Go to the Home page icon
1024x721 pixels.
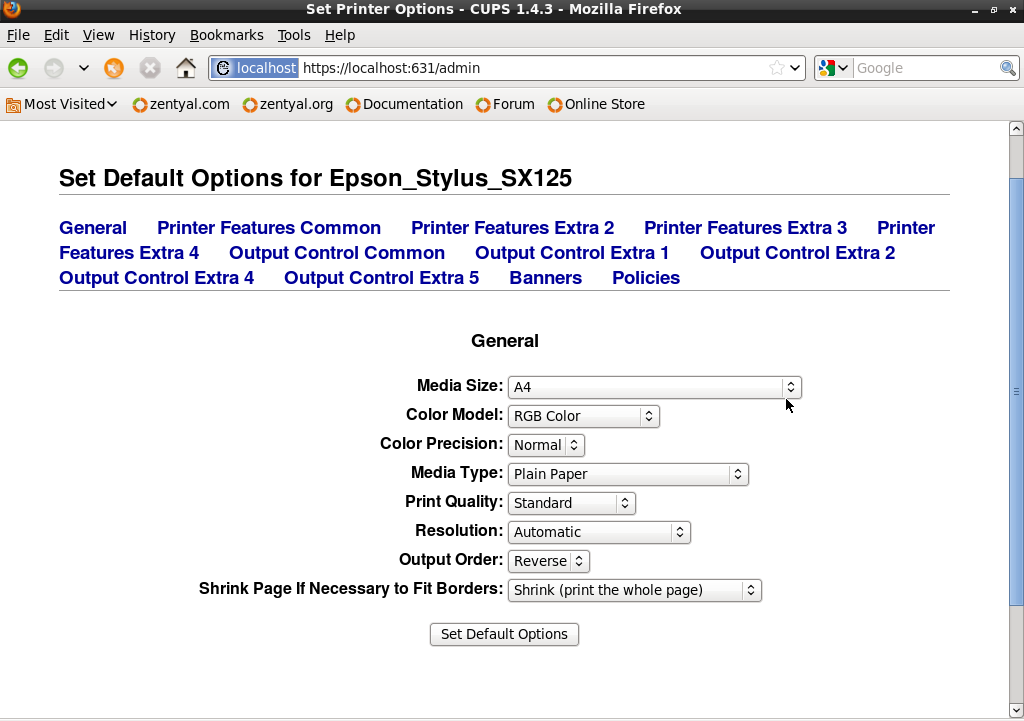pos(185,68)
